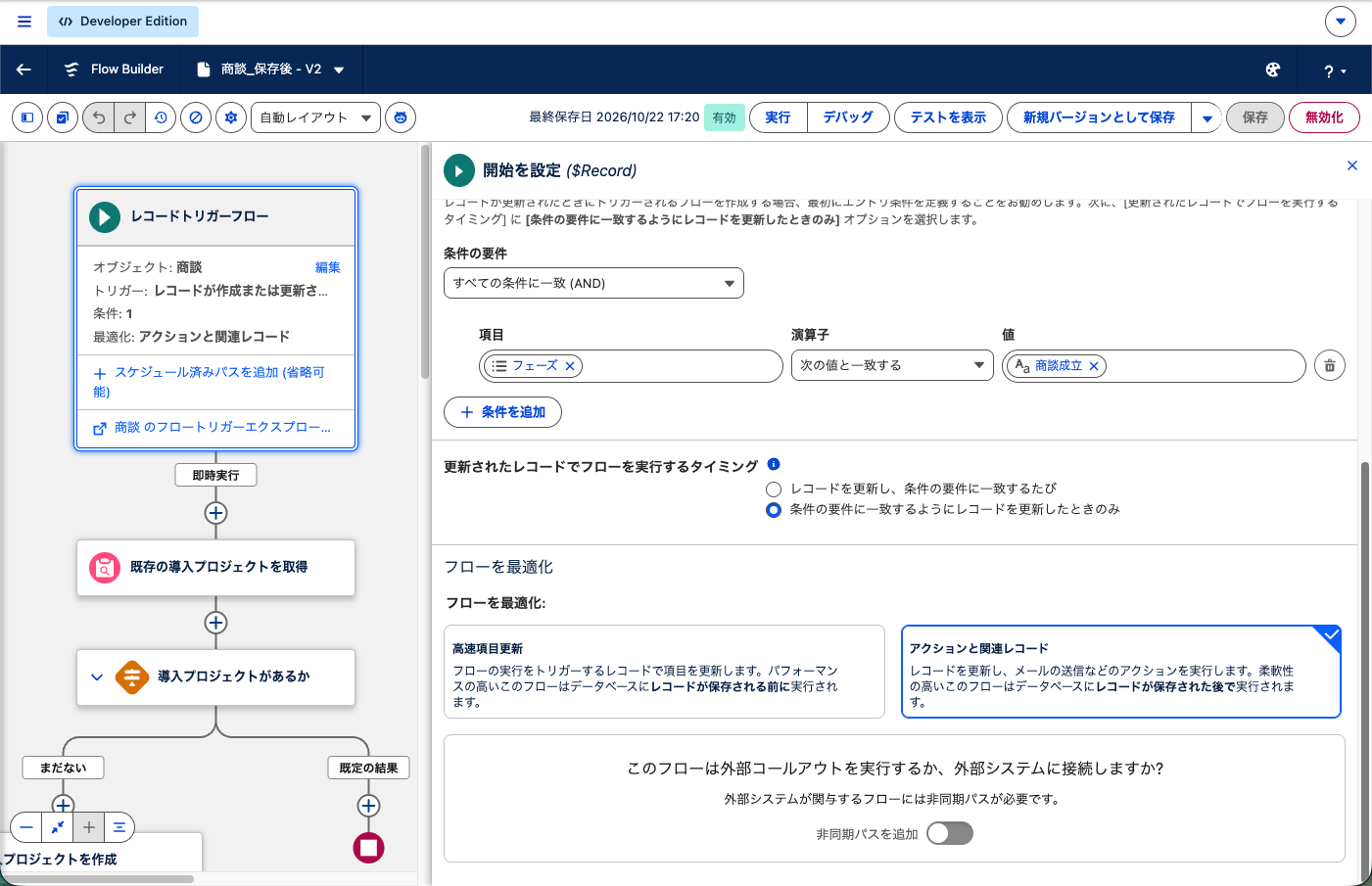Add element after 既存の導入プロジェクトを取得
Screen dimensions: 1372x886
coord(216,623)
